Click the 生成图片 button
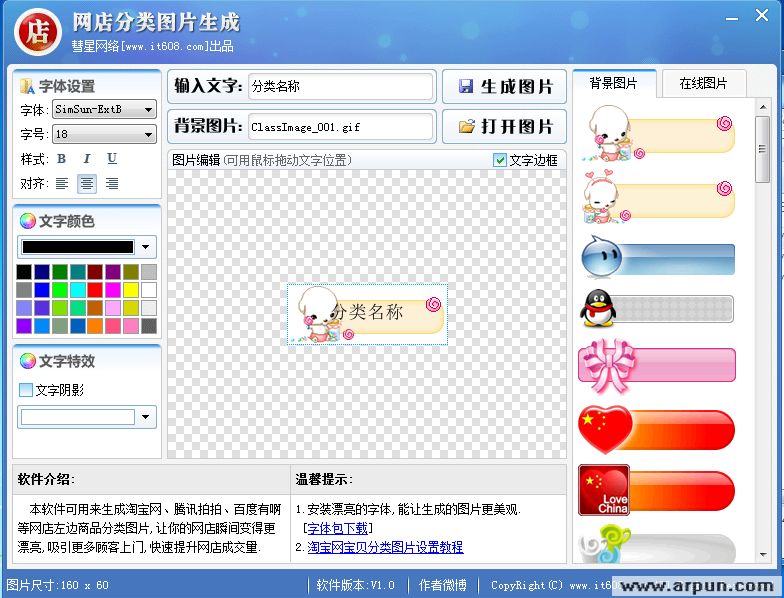Screen dimensions: 784x598 tap(504, 86)
